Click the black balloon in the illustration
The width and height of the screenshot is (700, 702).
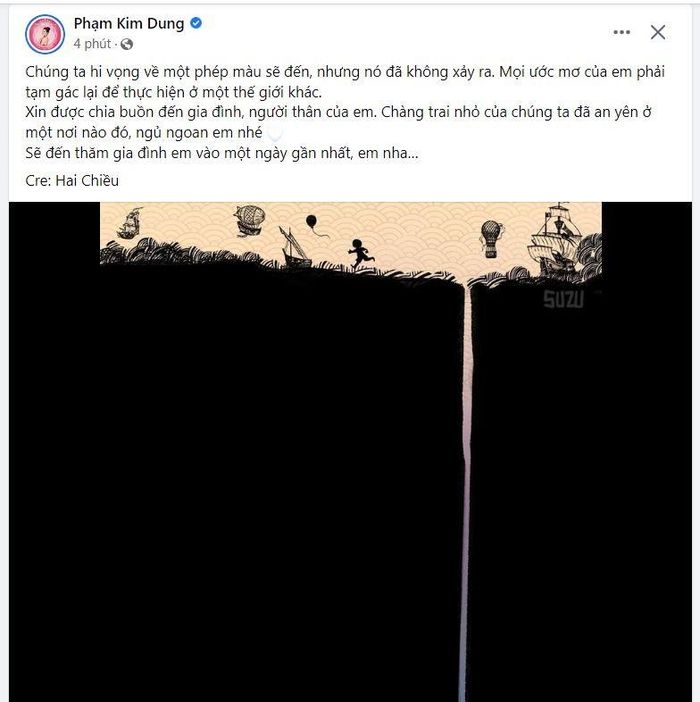(x=312, y=223)
